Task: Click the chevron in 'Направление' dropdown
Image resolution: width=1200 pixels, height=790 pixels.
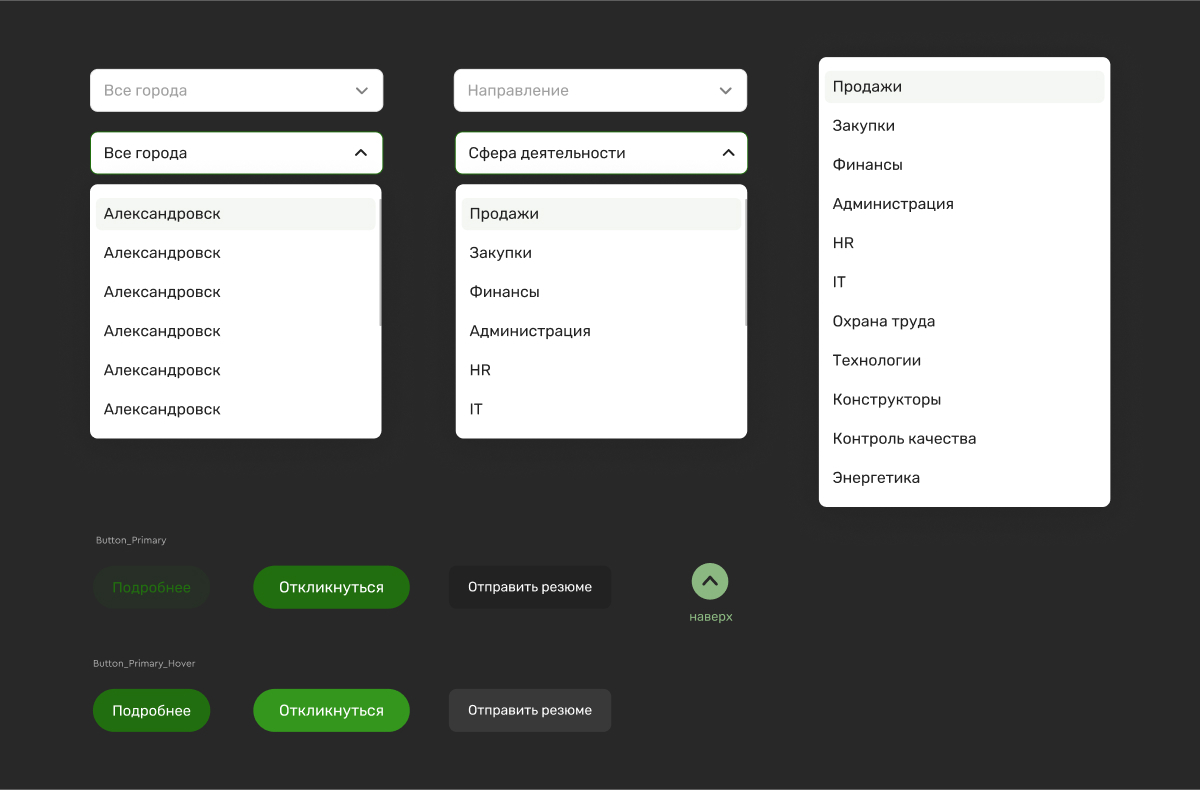Action: pyautogui.click(x=726, y=91)
